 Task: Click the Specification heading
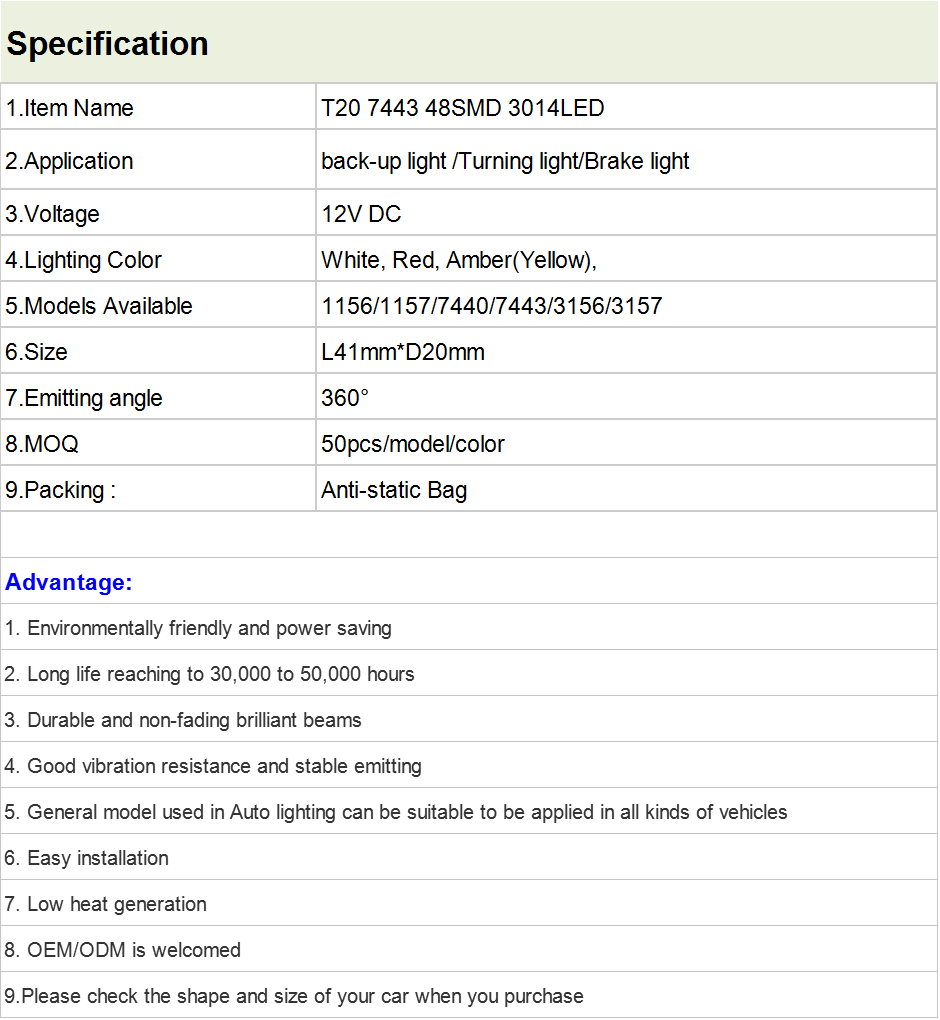(x=107, y=44)
